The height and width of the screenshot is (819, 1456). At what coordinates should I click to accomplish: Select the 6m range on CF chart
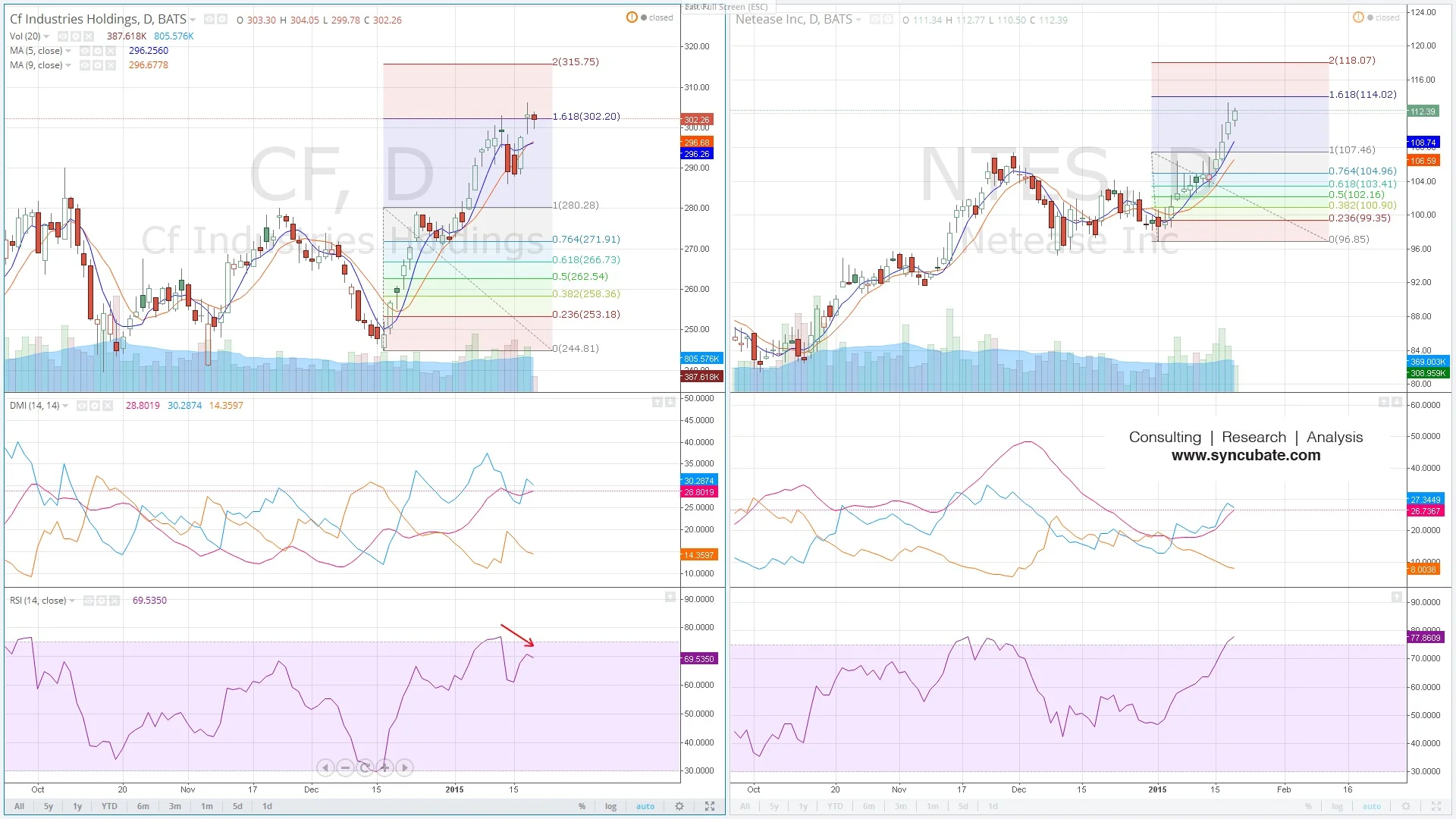pyautogui.click(x=143, y=806)
